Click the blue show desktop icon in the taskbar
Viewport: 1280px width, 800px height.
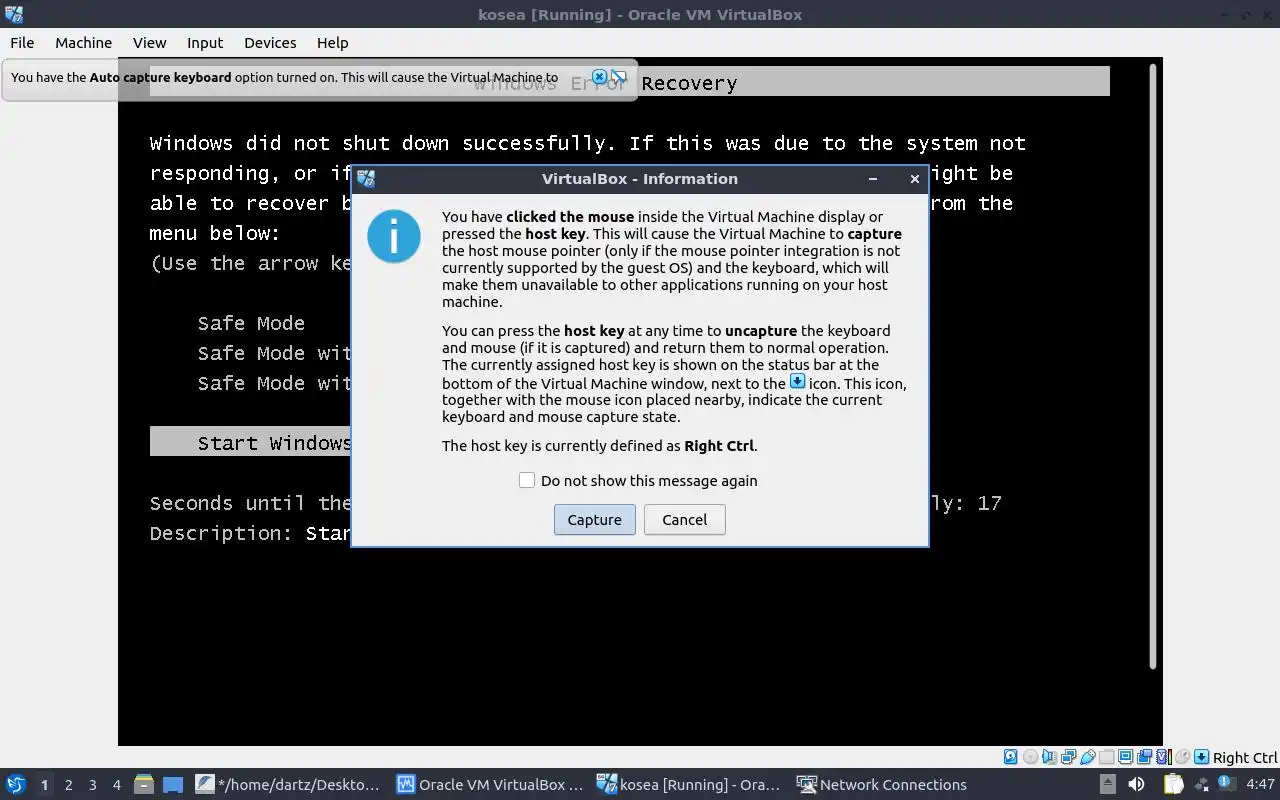point(173,784)
